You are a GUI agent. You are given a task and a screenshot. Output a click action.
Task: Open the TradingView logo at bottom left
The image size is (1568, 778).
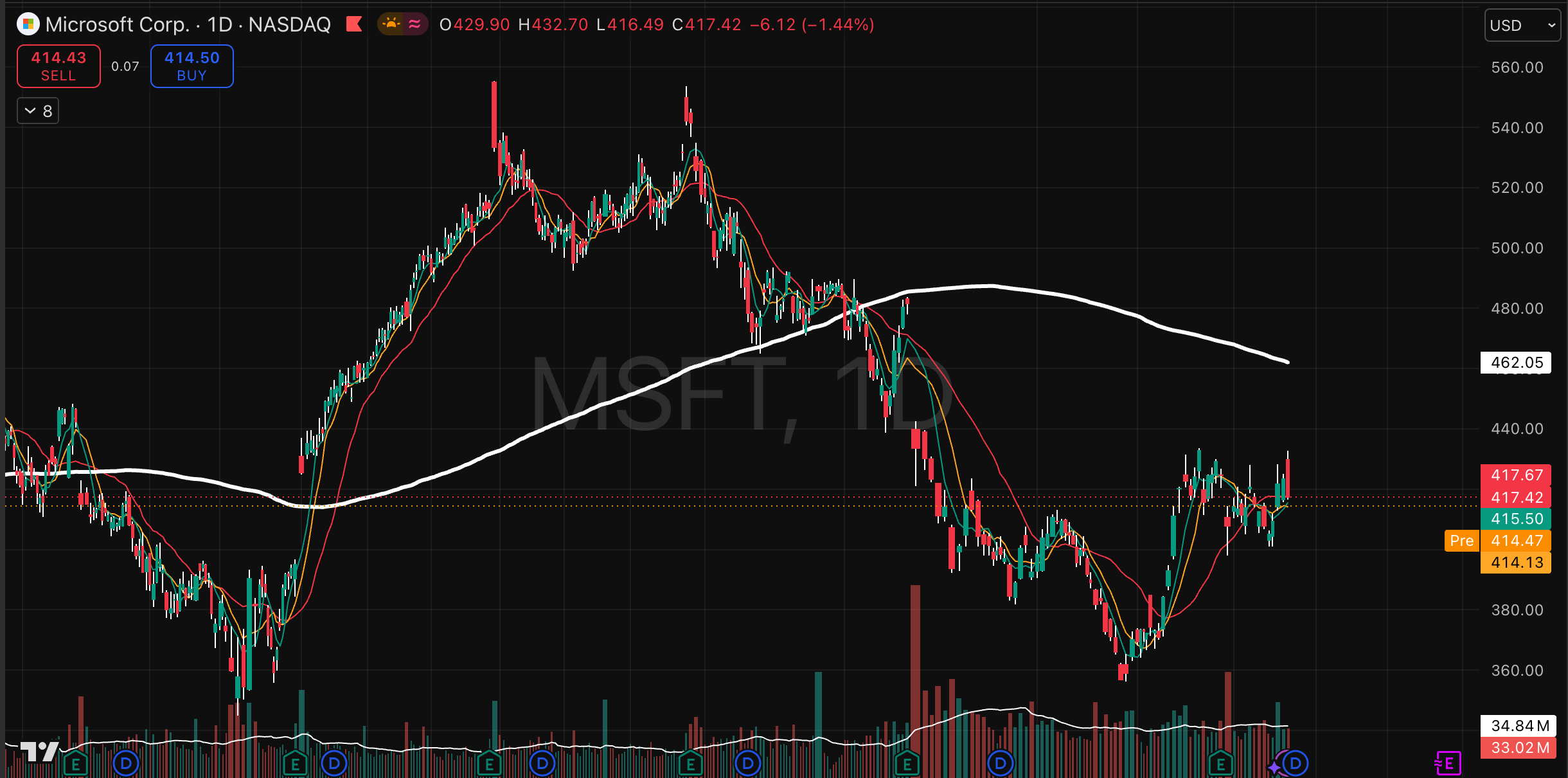(40, 751)
